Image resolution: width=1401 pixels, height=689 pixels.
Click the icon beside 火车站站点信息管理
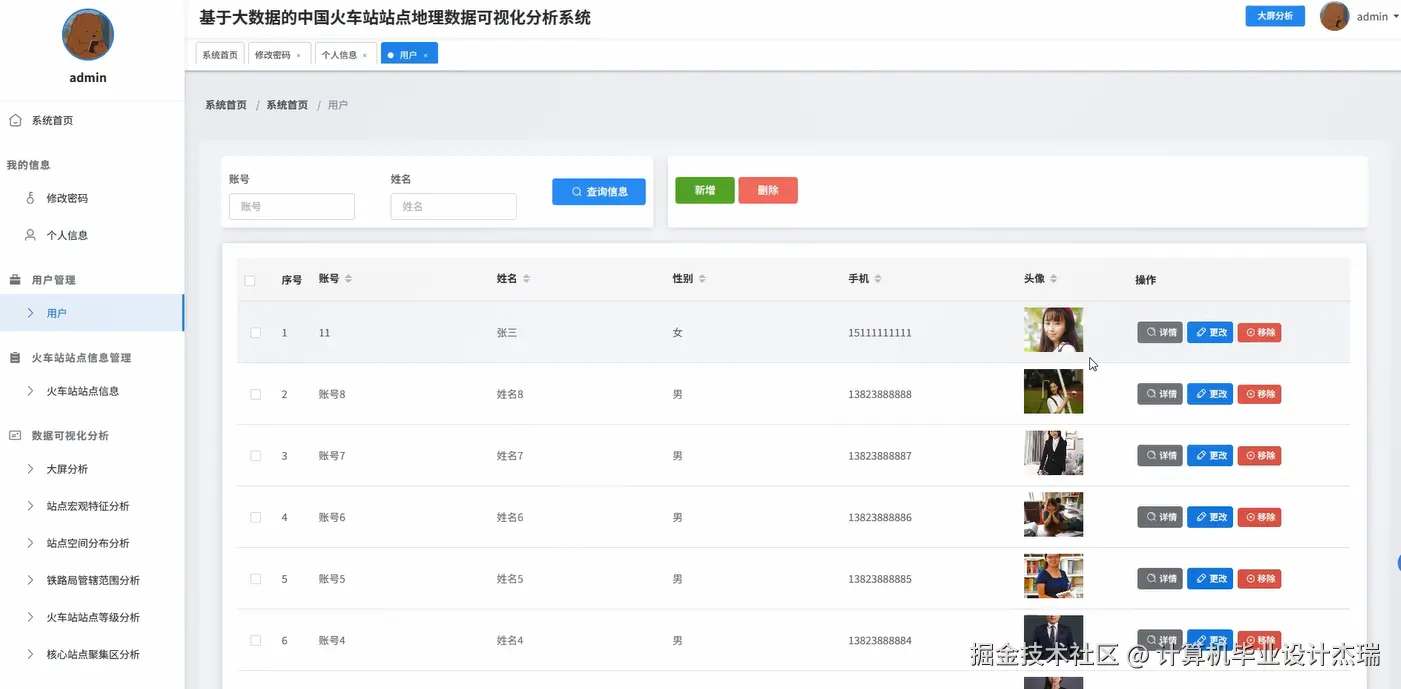point(15,357)
